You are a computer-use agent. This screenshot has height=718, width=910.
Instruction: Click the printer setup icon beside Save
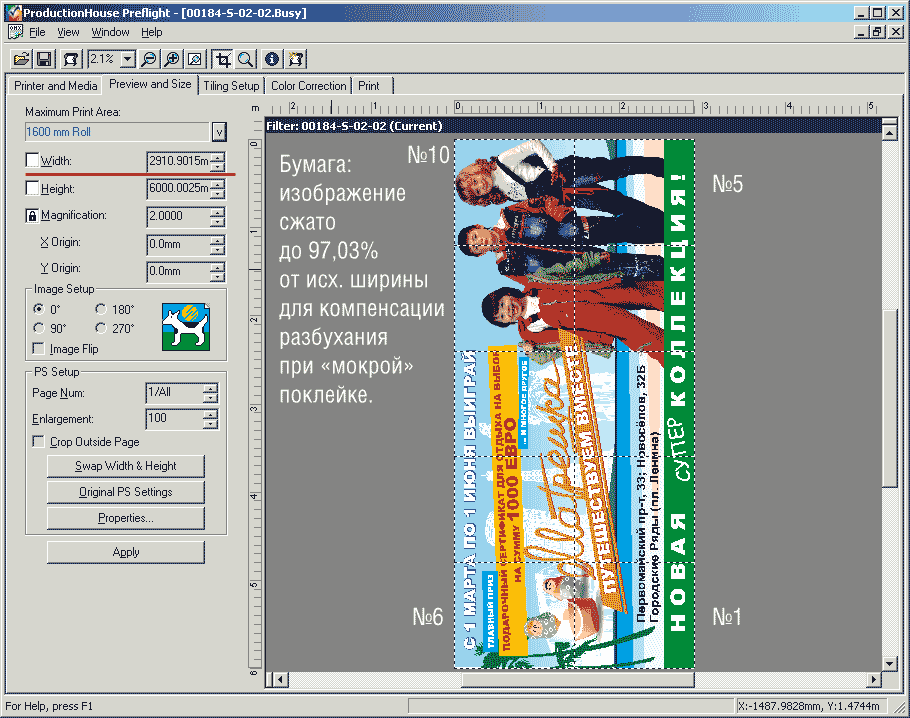(x=71, y=59)
